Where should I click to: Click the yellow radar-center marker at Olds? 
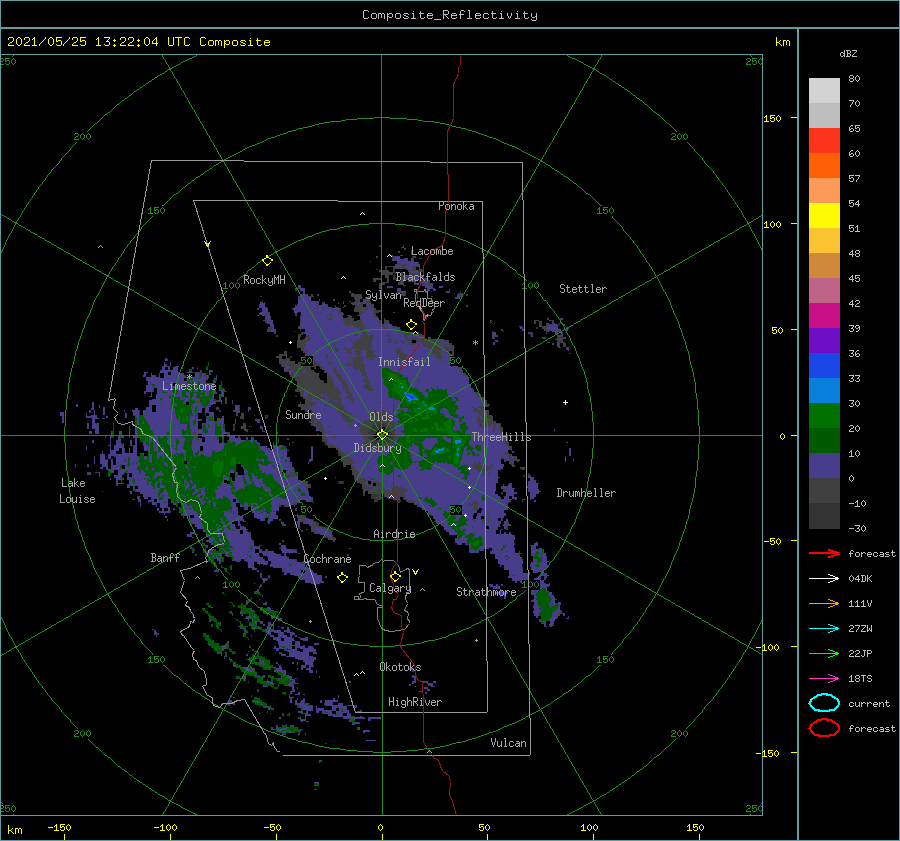382,435
